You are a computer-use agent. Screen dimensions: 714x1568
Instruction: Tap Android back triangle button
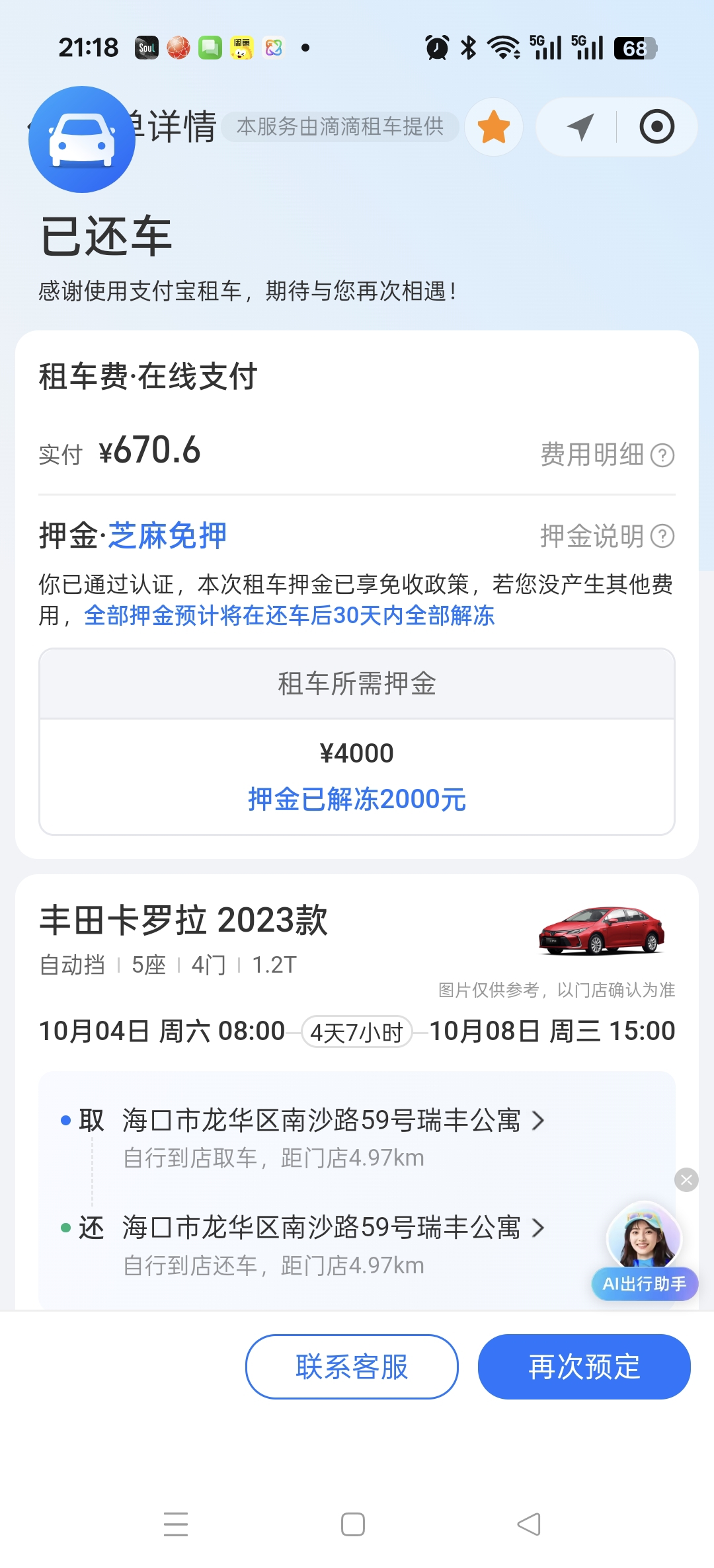pos(529,1524)
